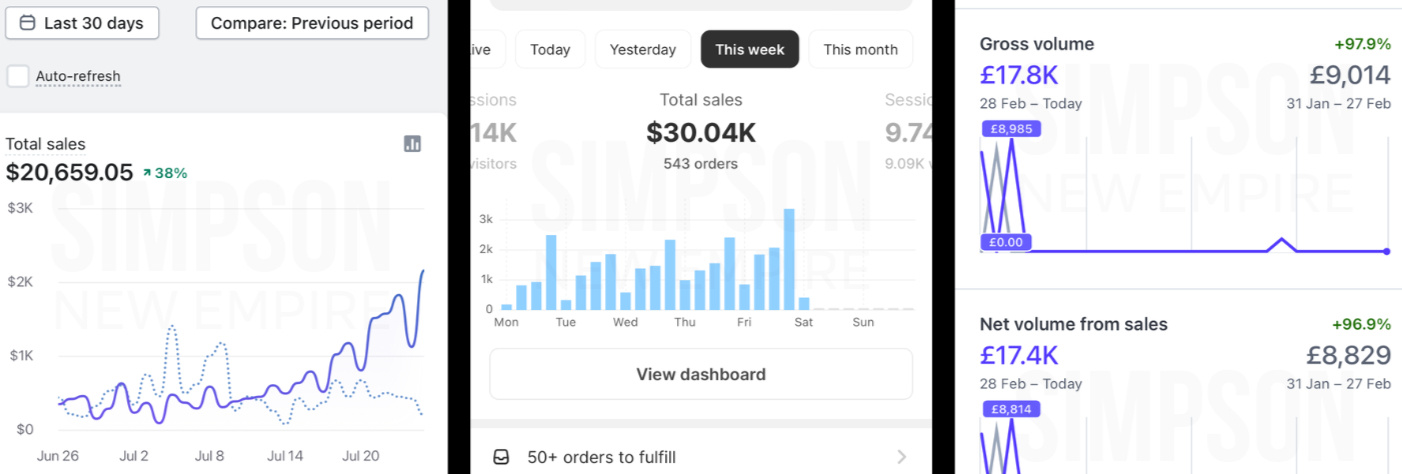Viewport: 1402px width, 474px height.
Task: Click the View dashboard button
Action: pyautogui.click(x=701, y=374)
